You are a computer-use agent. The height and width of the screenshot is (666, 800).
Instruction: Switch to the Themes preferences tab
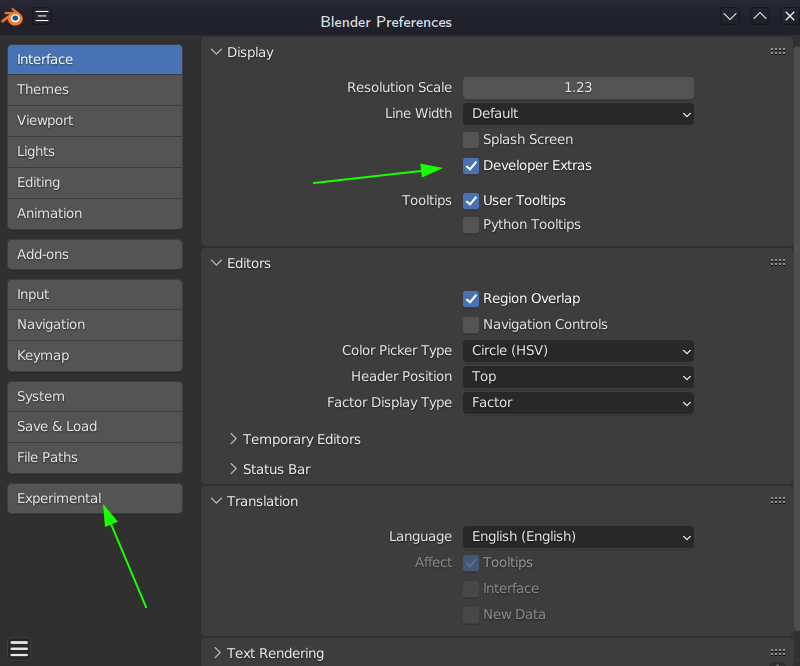(95, 90)
